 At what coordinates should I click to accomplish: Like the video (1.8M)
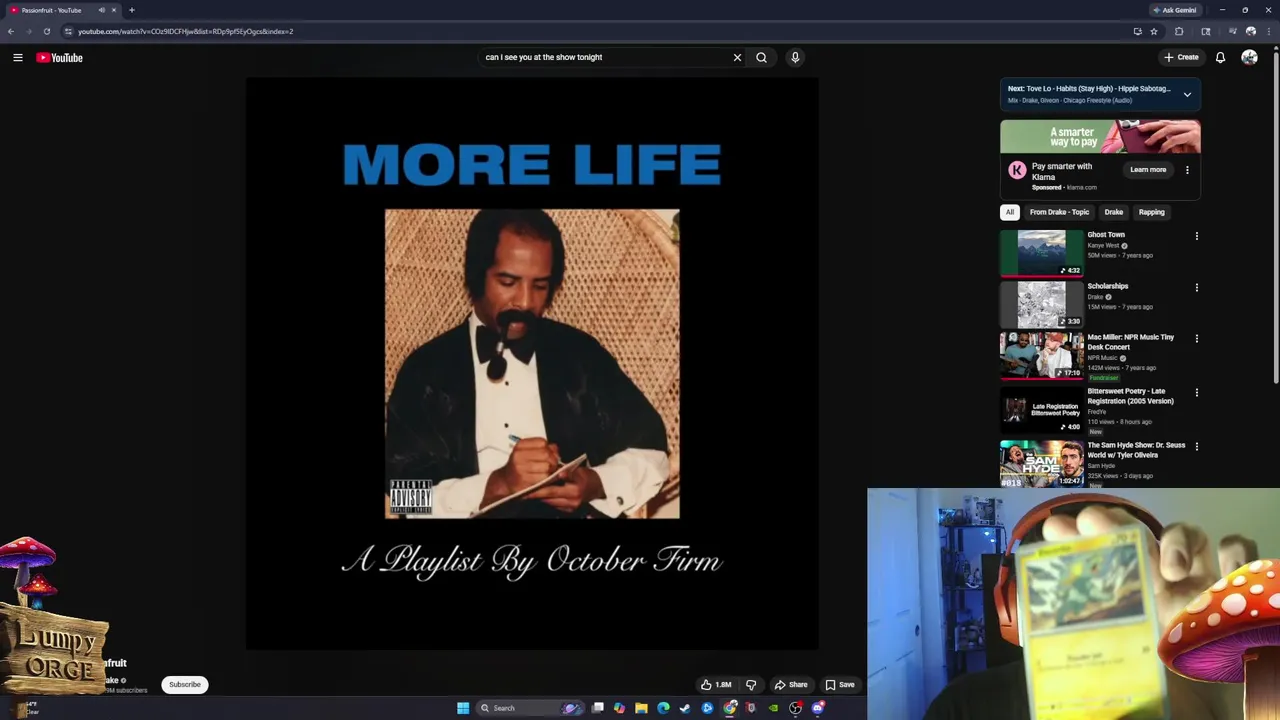coord(716,685)
